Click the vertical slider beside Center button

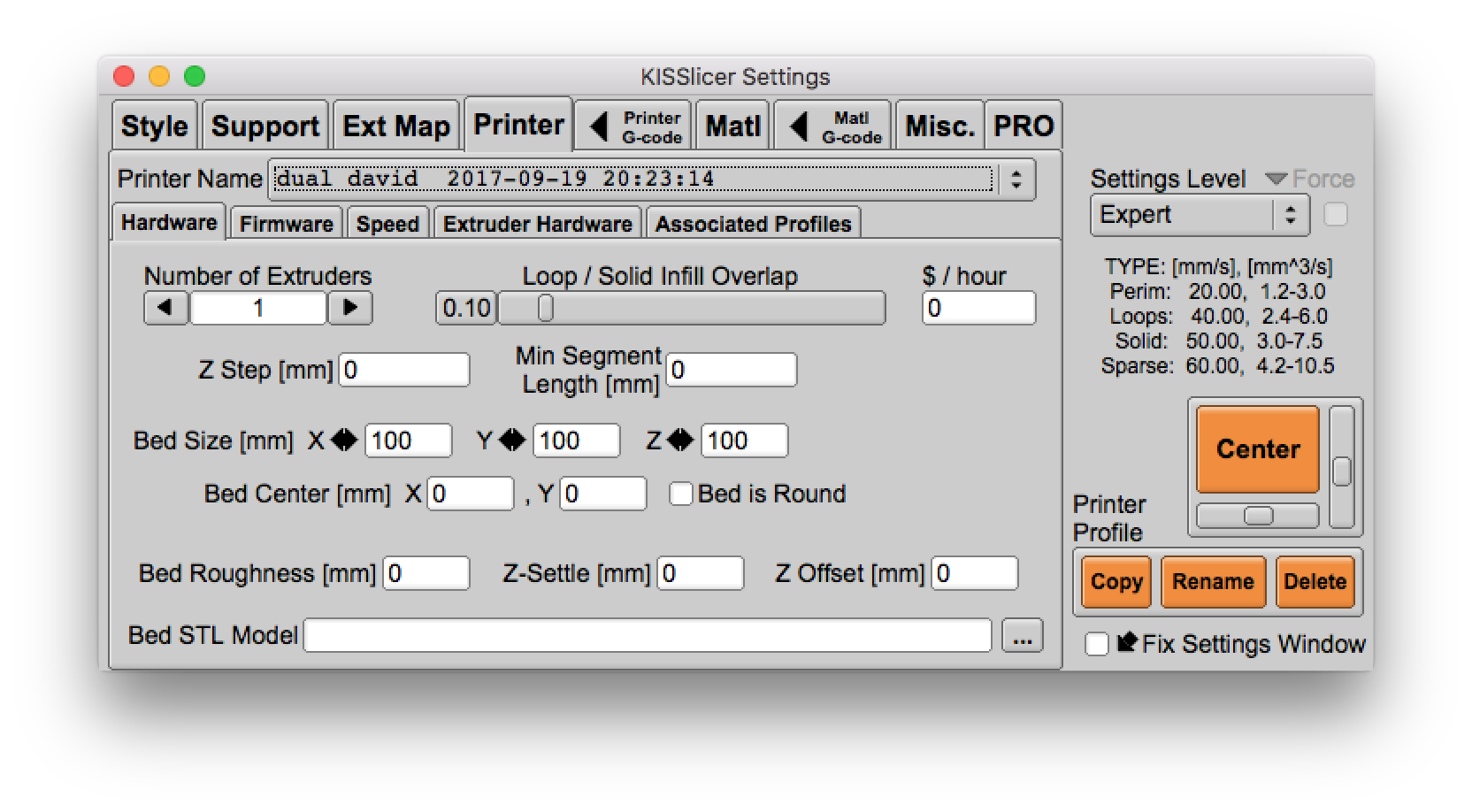1342,467
